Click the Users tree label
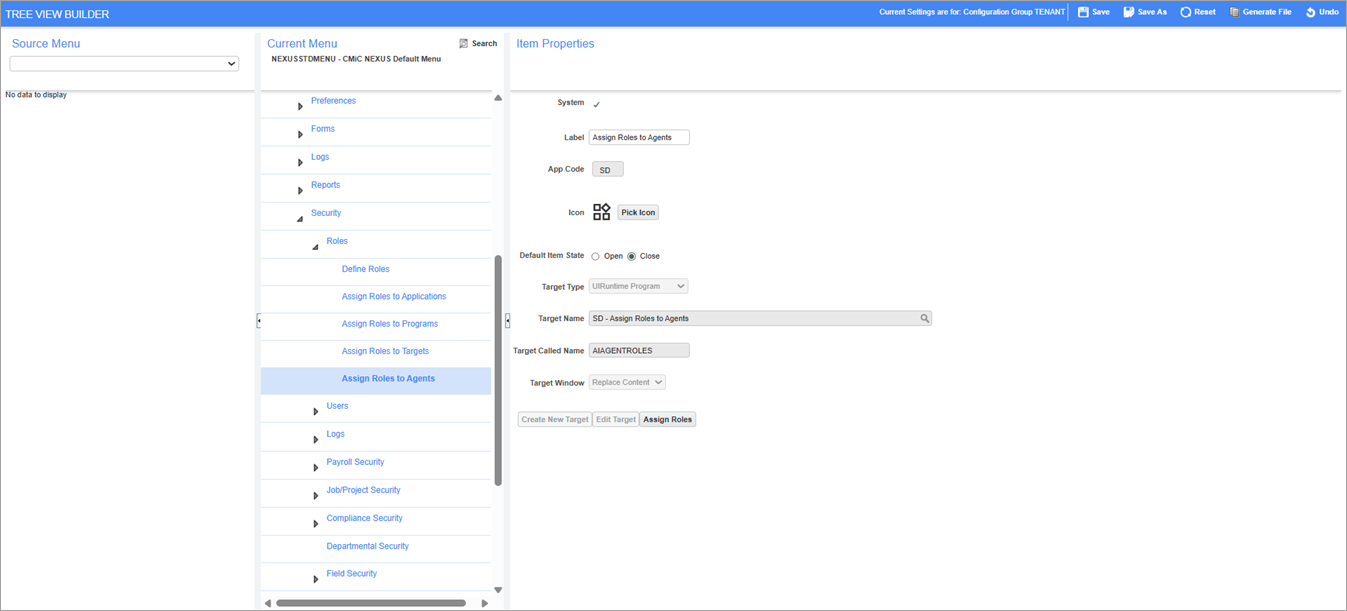The image size is (1347, 611). [x=337, y=406]
